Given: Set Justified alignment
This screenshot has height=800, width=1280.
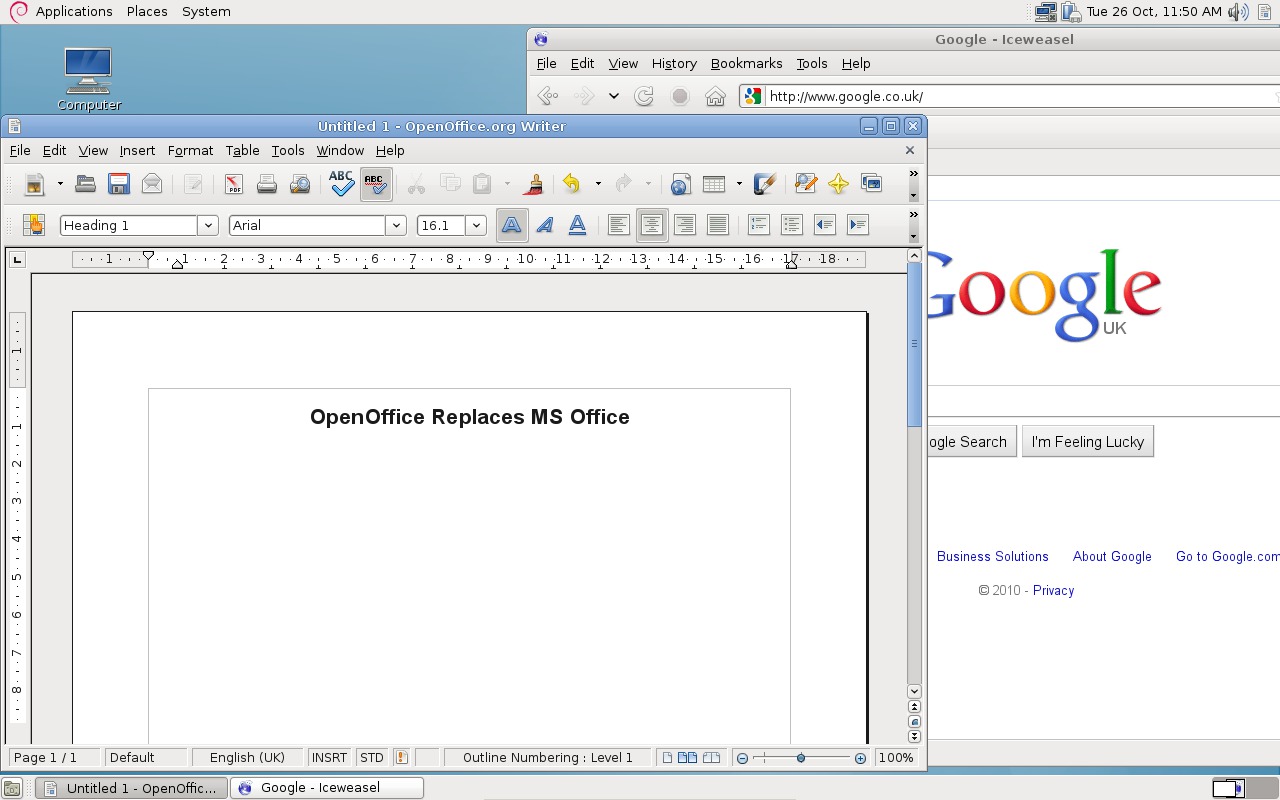Looking at the screenshot, I should (x=717, y=225).
